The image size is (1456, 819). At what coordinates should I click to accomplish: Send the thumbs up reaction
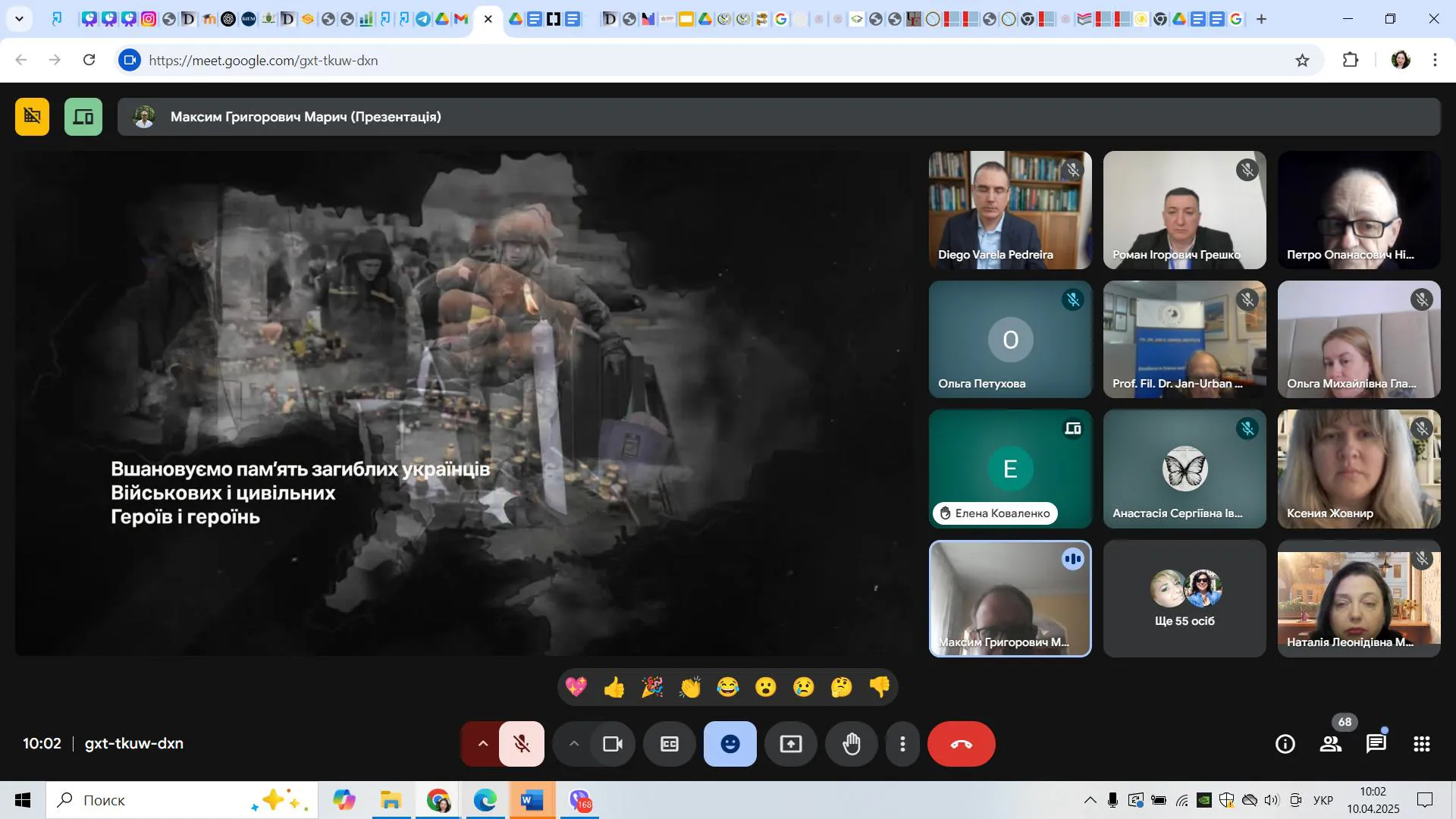pyautogui.click(x=614, y=687)
